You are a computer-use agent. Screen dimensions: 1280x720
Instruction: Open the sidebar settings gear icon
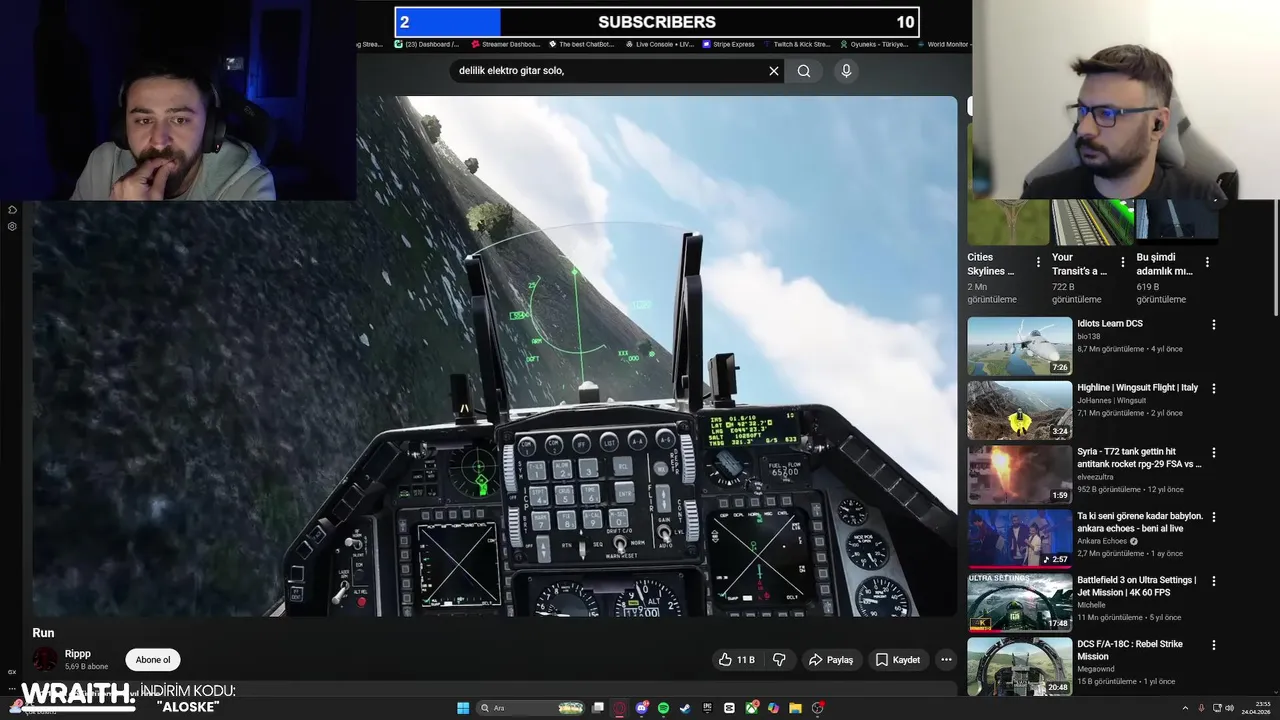click(x=12, y=227)
